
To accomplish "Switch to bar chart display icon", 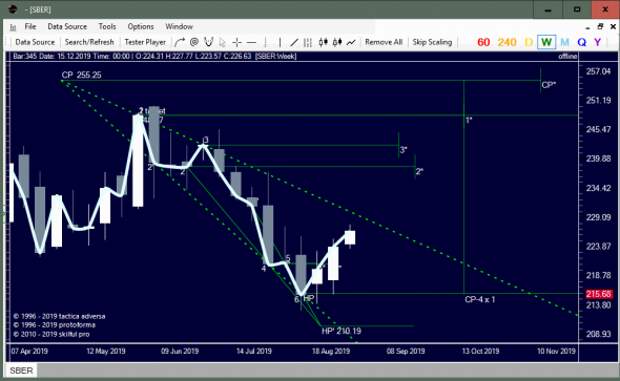I will [x=308, y=42].
